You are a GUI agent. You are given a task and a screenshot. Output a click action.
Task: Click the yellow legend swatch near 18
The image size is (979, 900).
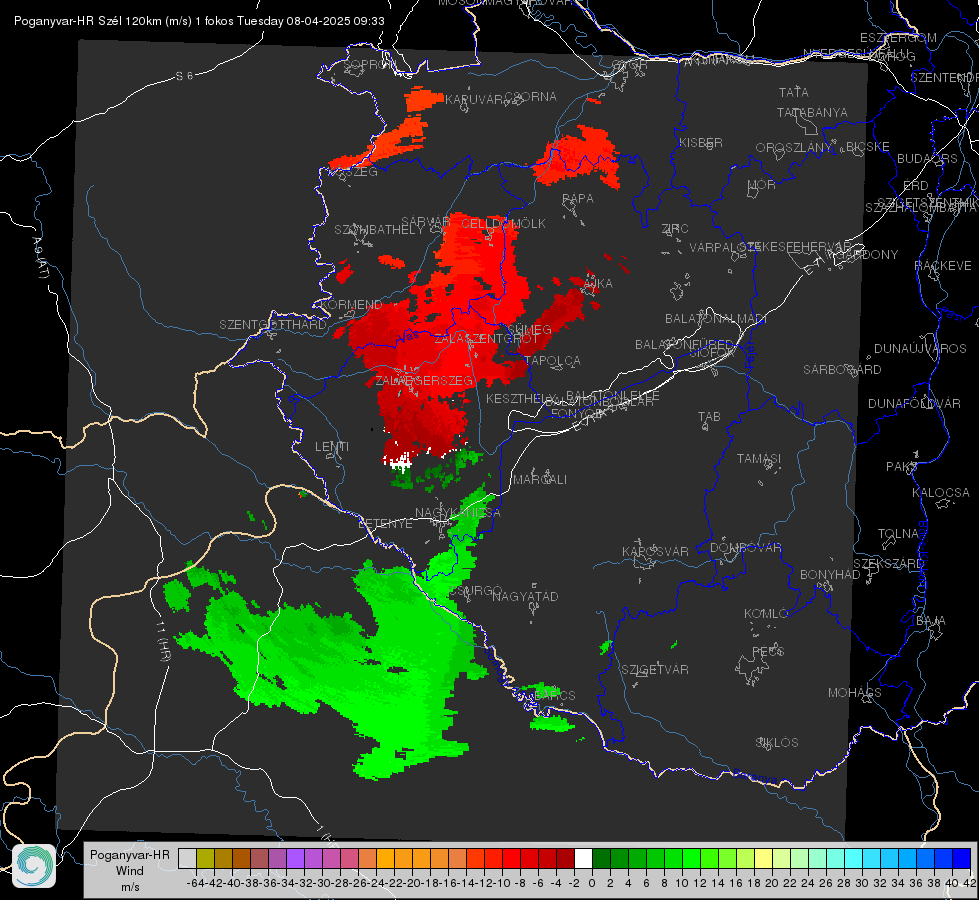[x=764, y=858]
